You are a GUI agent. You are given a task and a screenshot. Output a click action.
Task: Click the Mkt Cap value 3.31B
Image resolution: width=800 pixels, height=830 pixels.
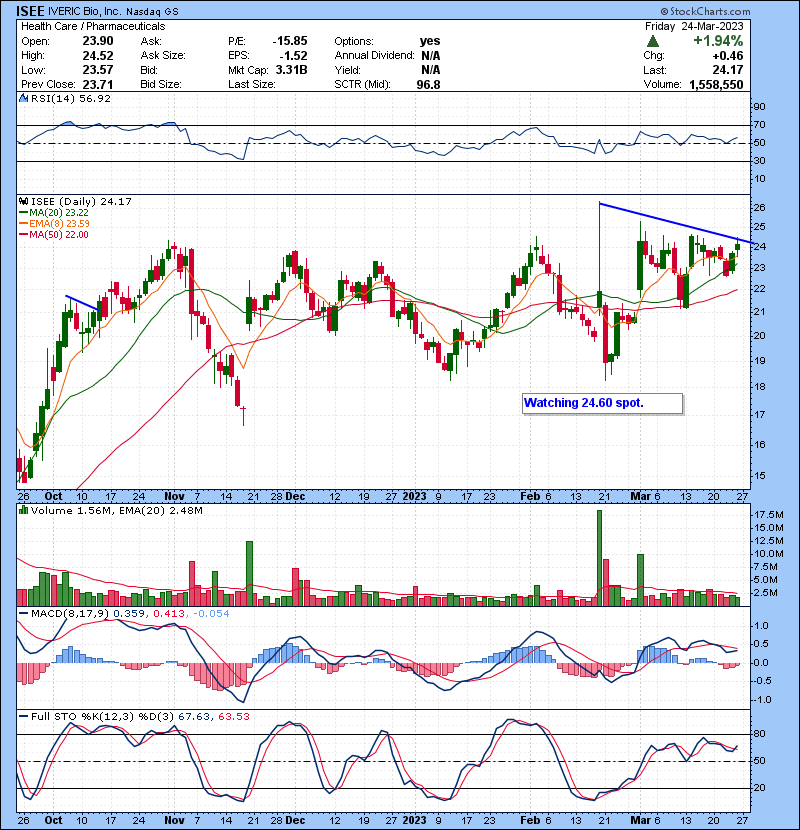tap(291, 70)
